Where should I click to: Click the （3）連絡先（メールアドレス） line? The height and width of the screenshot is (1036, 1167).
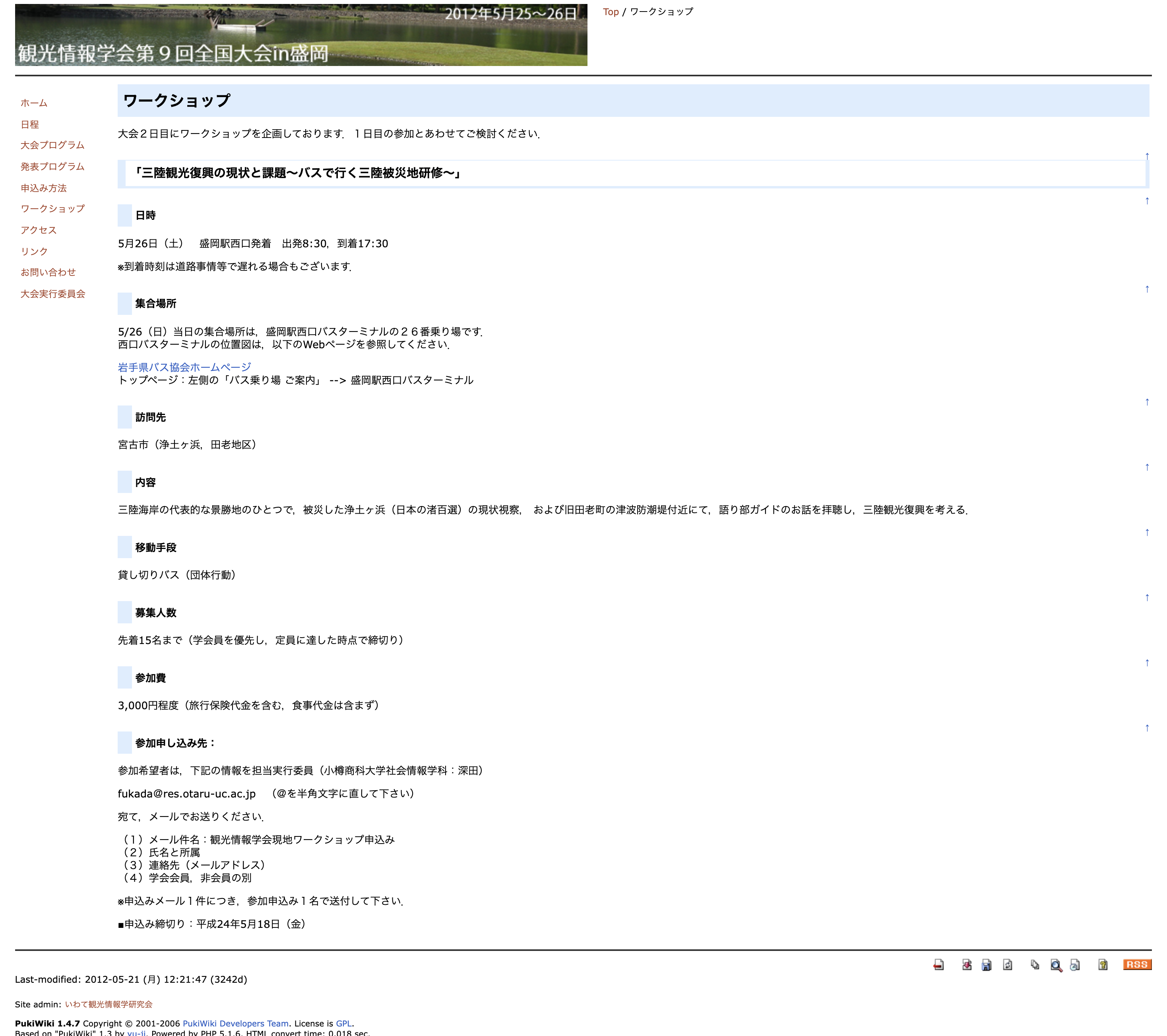194,865
